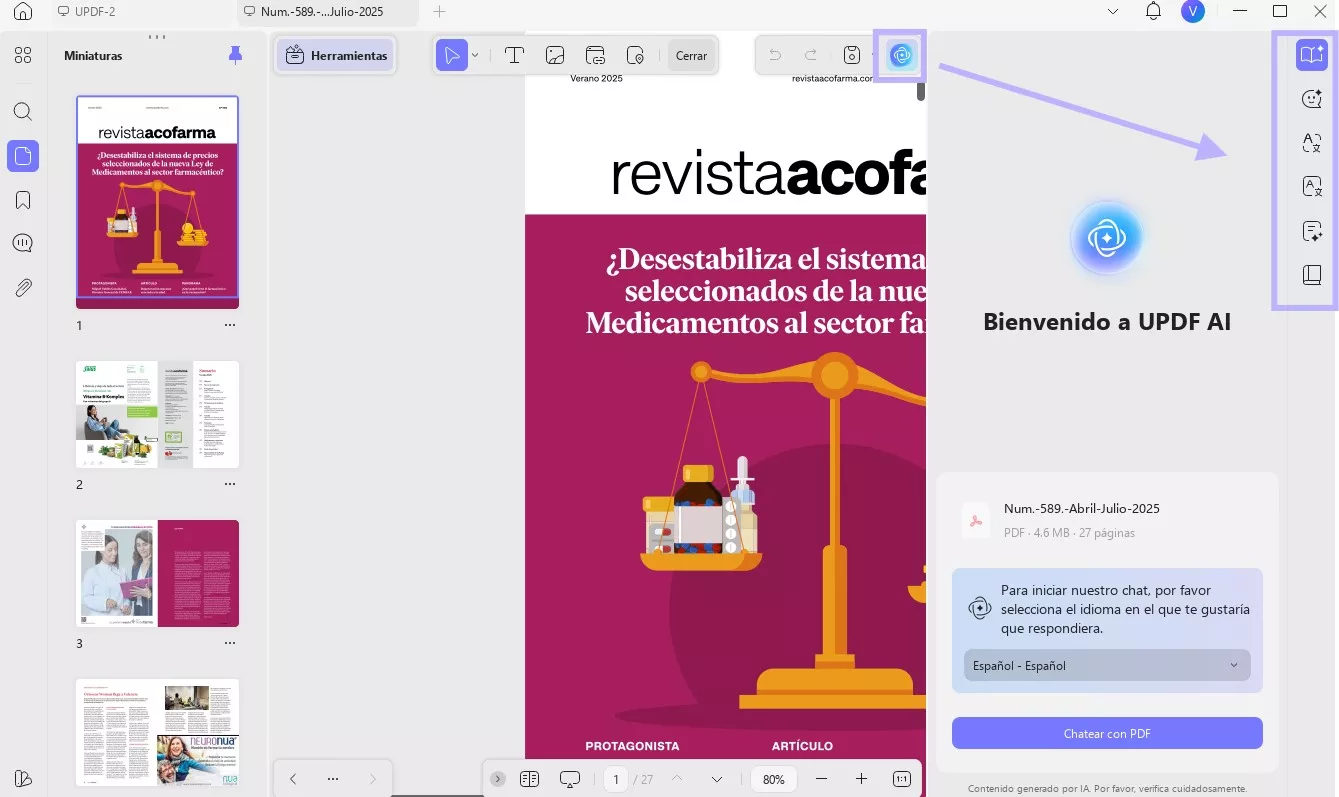Go to next view arrow
The image size is (1339, 797).
pos(373,778)
